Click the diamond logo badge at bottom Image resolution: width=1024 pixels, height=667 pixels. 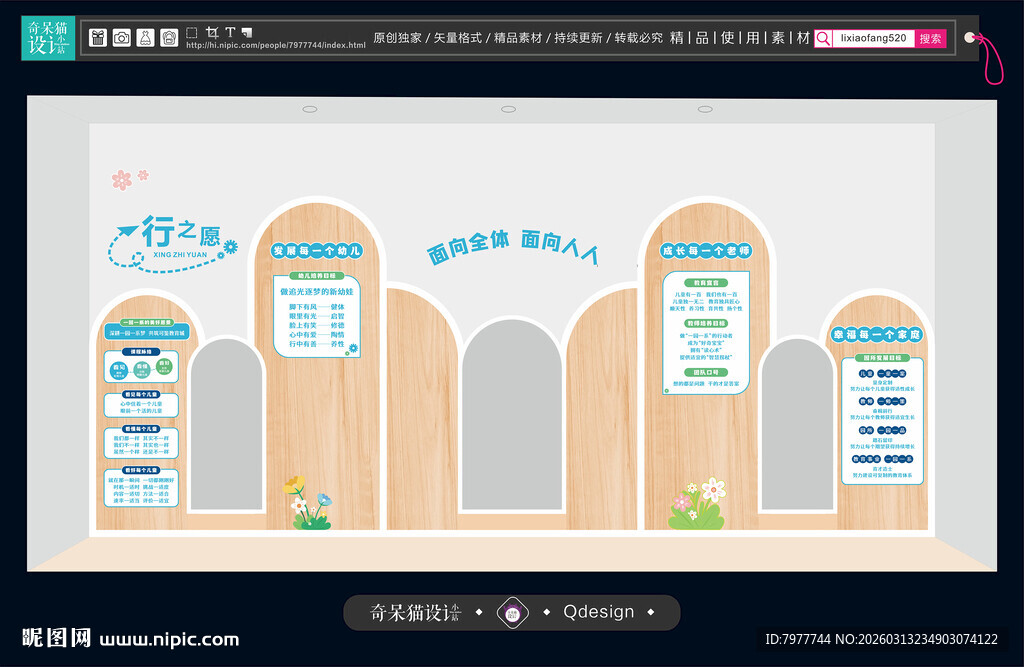coord(512,612)
